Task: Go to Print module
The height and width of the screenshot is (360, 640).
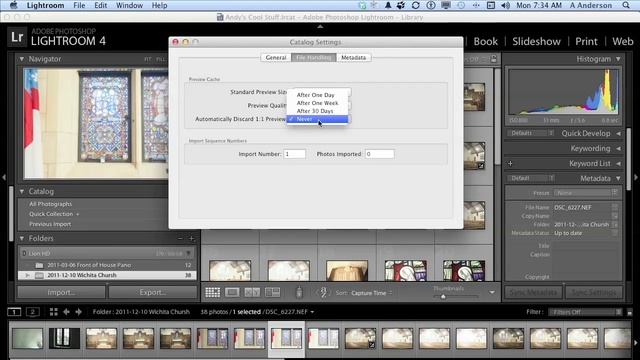Action: point(586,41)
